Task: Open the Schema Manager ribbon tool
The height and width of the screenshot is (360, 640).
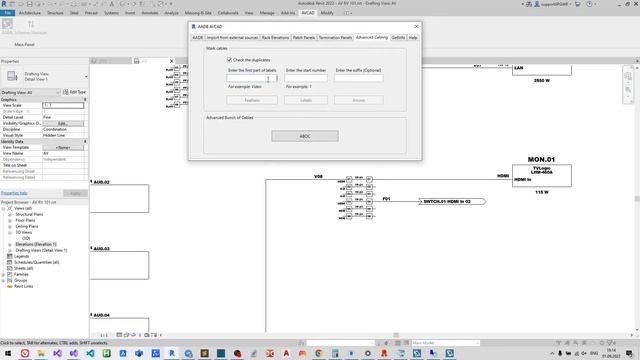Action: point(31,27)
